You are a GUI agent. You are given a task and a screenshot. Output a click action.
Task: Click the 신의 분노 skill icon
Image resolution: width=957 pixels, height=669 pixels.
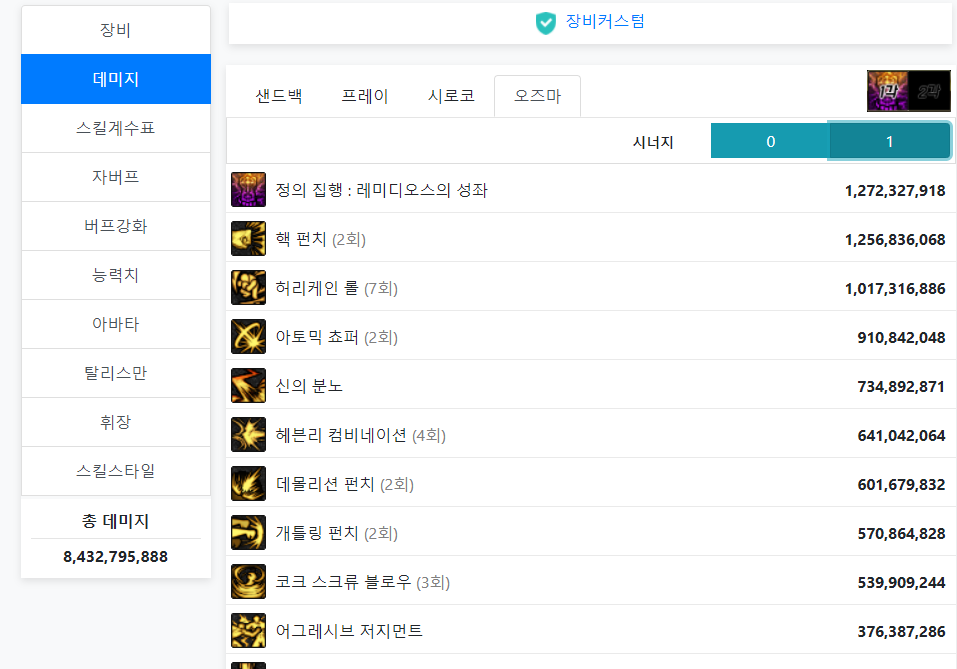point(248,386)
